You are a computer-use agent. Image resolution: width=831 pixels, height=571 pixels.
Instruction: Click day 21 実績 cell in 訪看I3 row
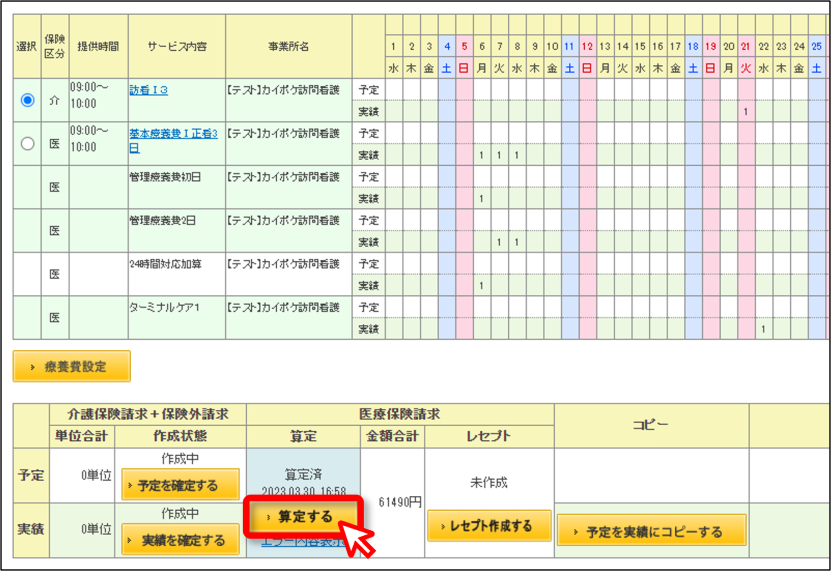tap(746, 111)
